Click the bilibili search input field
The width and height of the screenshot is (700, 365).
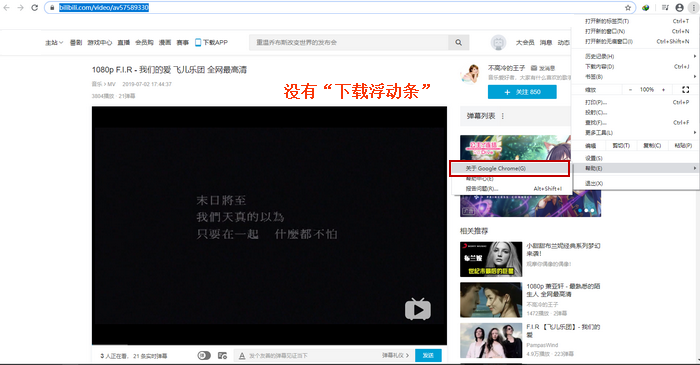pyautogui.click(x=349, y=42)
